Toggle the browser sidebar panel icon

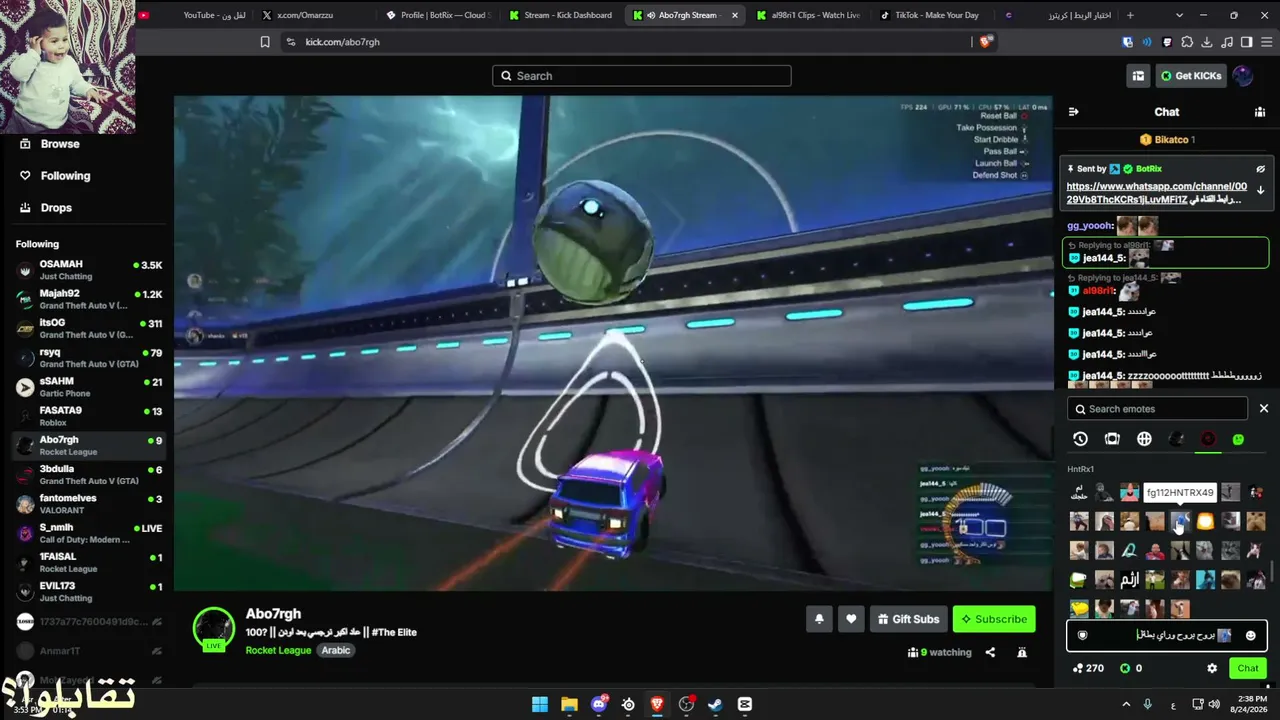tap(1246, 42)
